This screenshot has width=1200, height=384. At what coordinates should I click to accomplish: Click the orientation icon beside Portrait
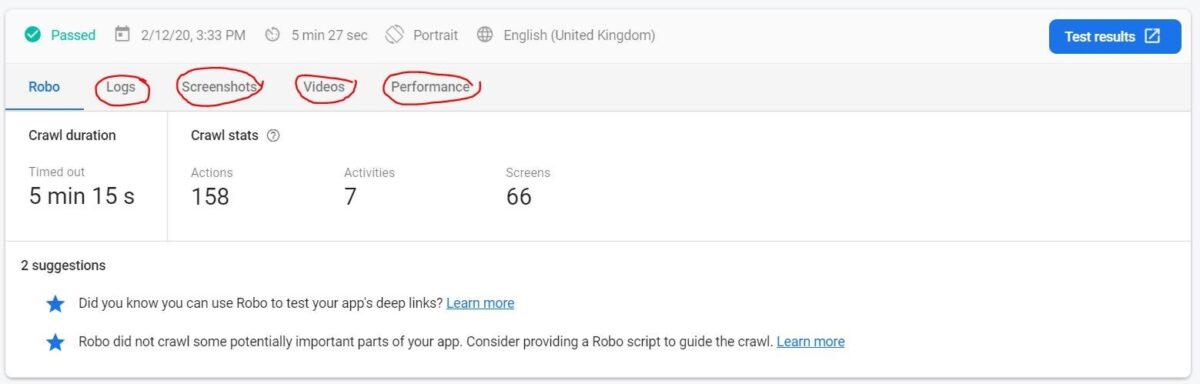coord(394,35)
